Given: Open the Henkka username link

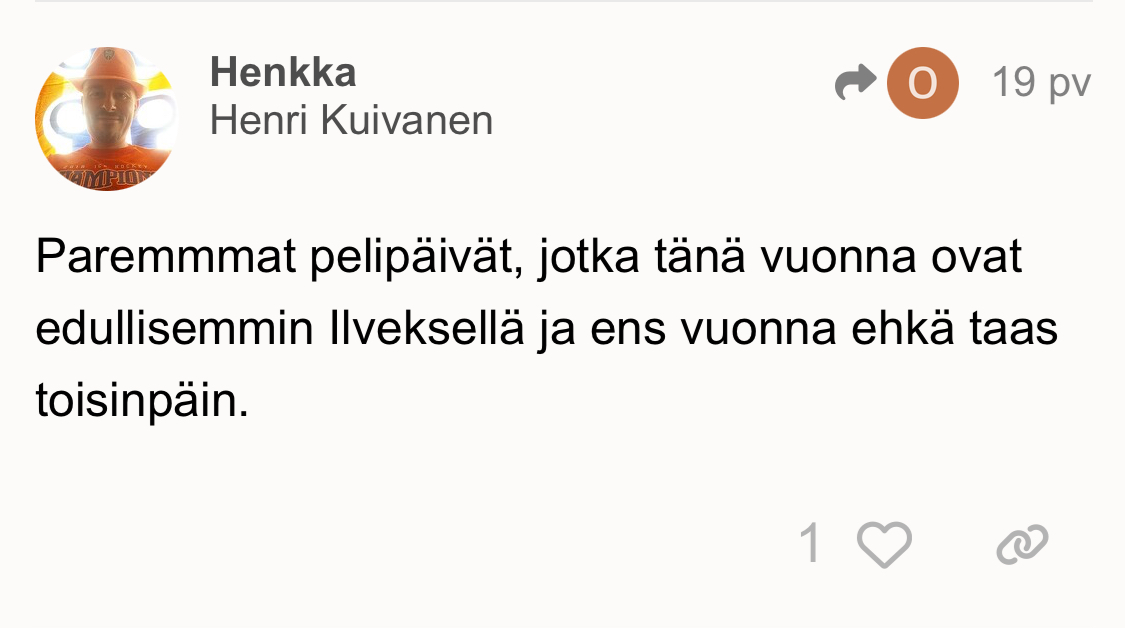Looking at the screenshot, I should [283, 72].
